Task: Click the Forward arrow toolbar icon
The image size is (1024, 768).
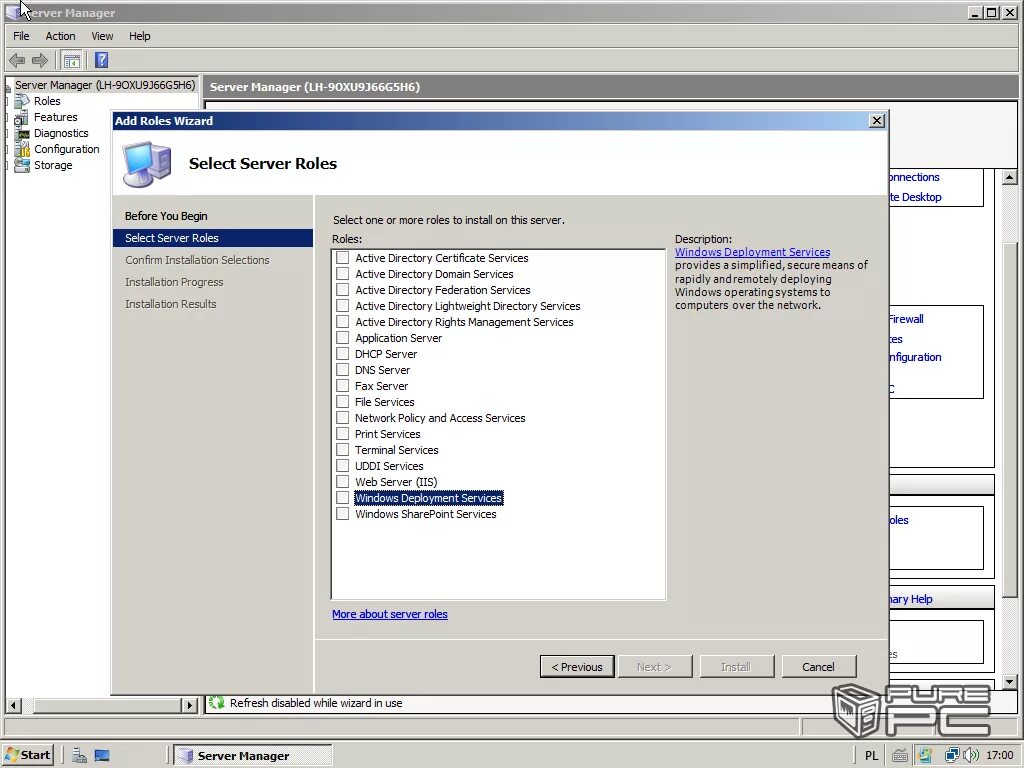Action: tap(40, 61)
